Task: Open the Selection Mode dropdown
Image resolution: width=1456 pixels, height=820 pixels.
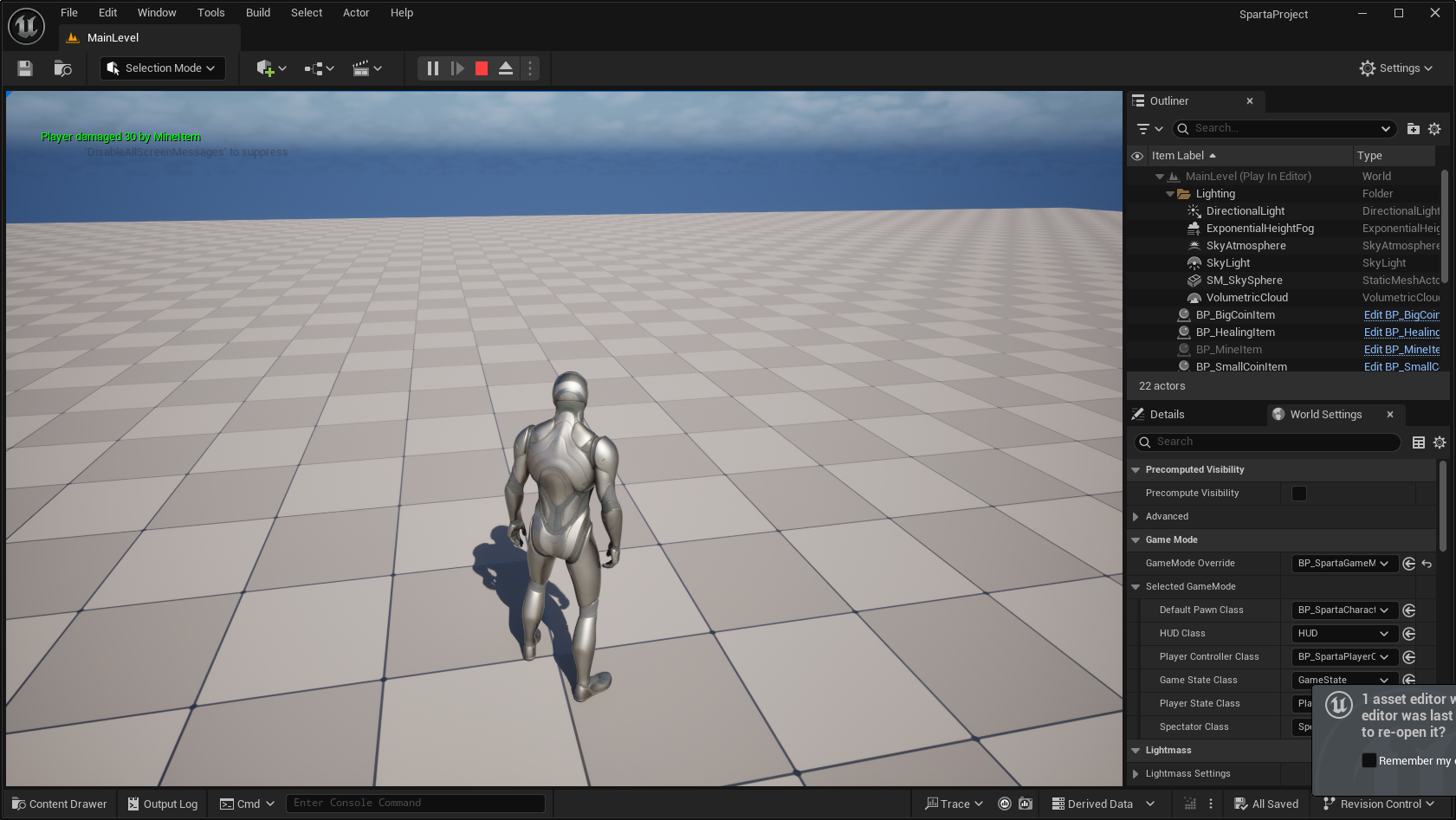Action: (x=163, y=68)
